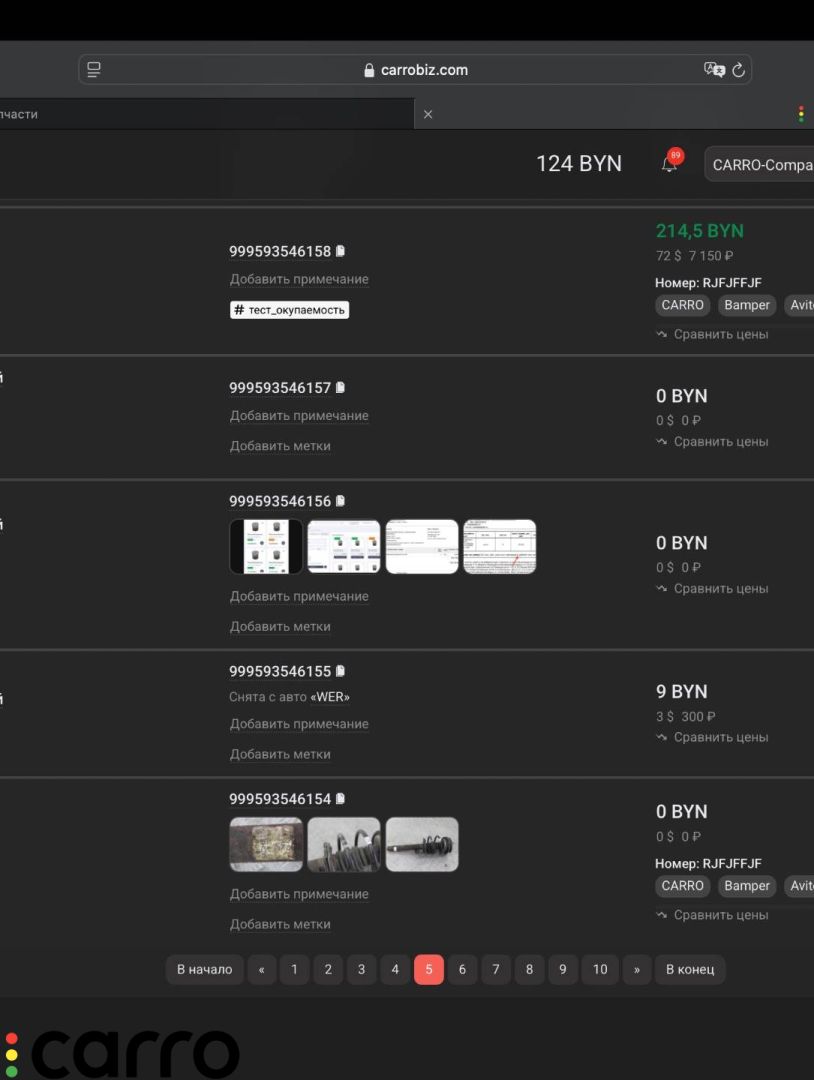The width and height of the screenshot is (814, 1080).
Task: Click the 9 BYN price
Action: click(682, 692)
